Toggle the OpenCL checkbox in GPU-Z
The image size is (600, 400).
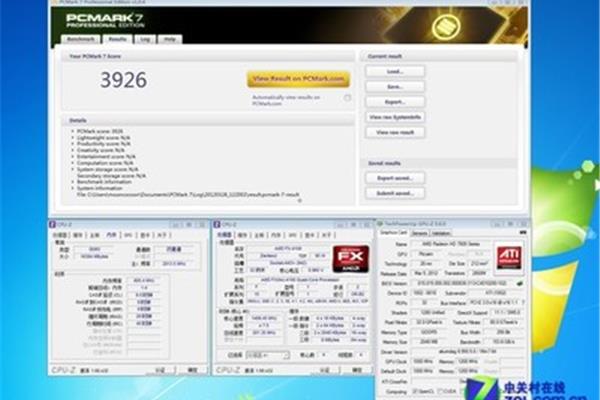pos(415,391)
